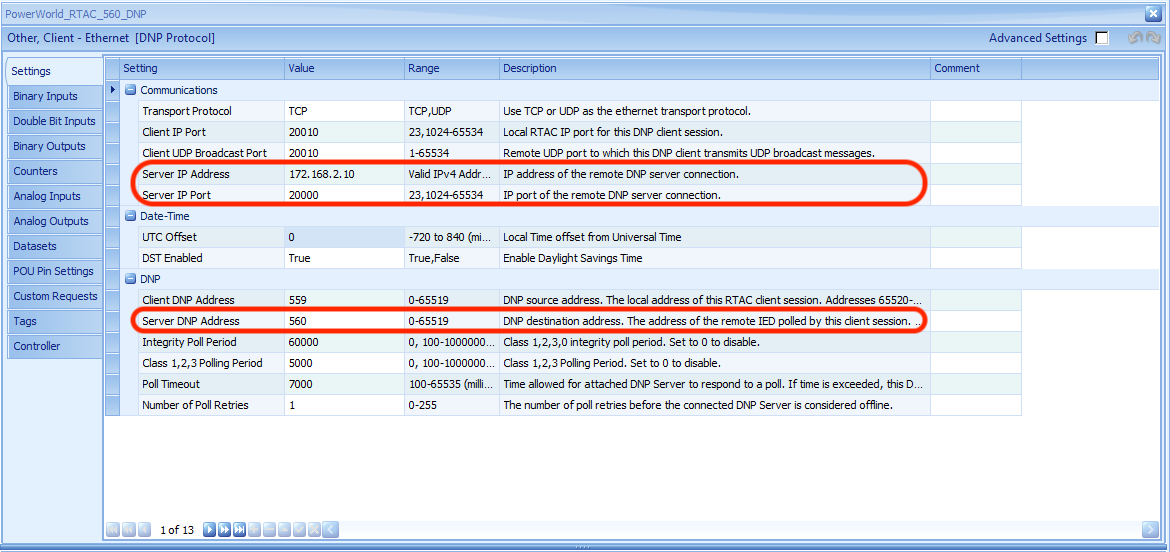This screenshot has height=552, width=1170.
Task: Click the Comment cell for Transport Protocol
Action: pyautogui.click(x=975, y=111)
